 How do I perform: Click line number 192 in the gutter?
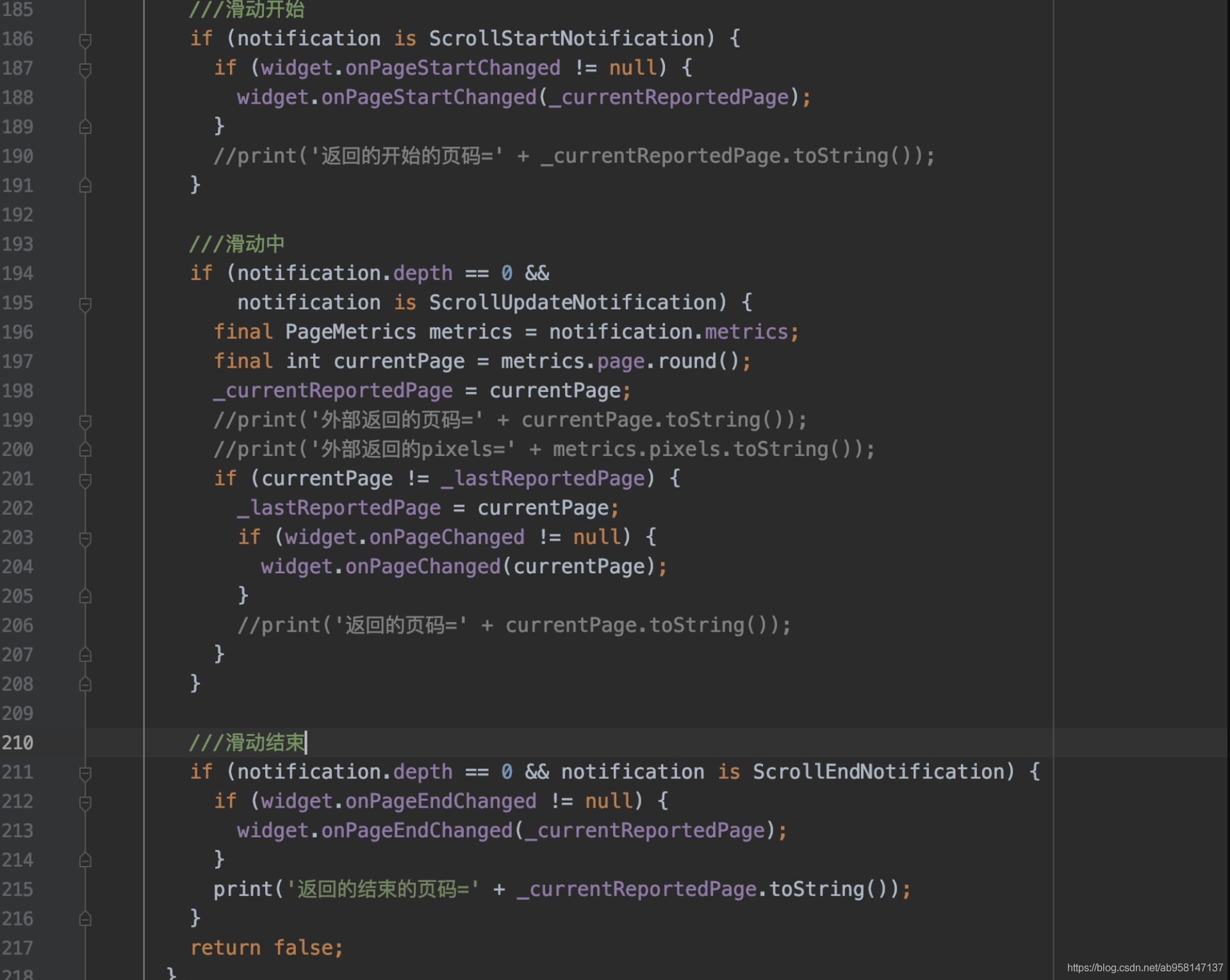[x=17, y=215]
